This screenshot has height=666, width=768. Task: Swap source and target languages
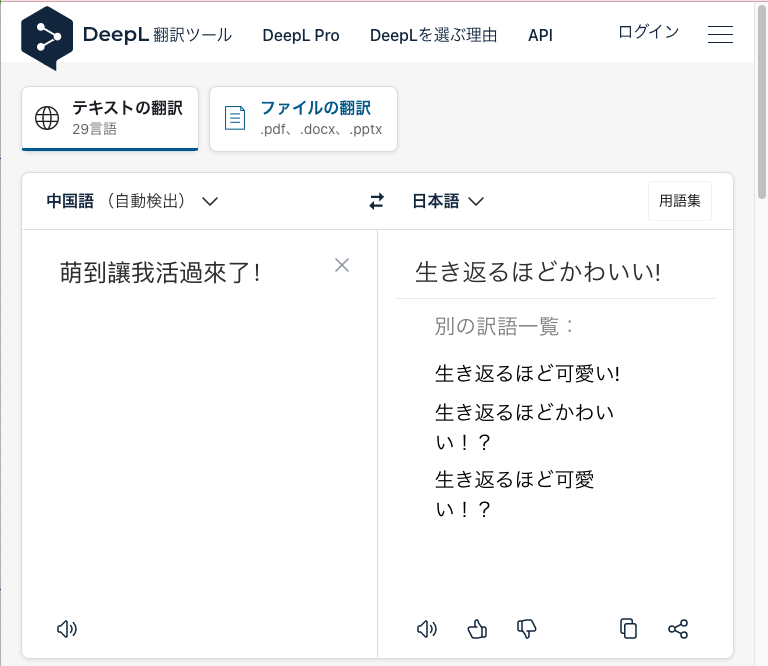click(377, 201)
